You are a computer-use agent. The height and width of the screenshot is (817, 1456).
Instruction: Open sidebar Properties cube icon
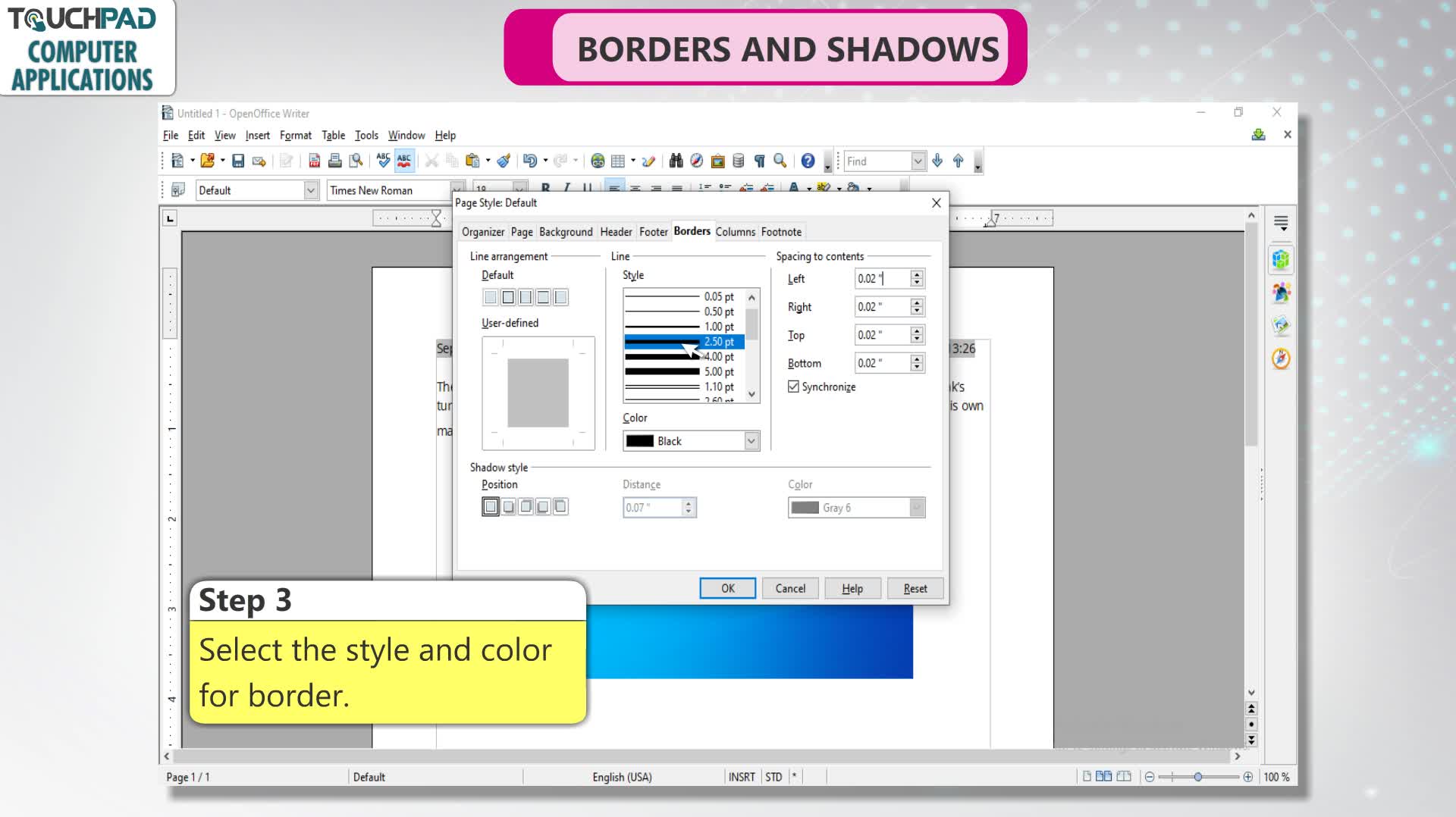coord(1281,260)
